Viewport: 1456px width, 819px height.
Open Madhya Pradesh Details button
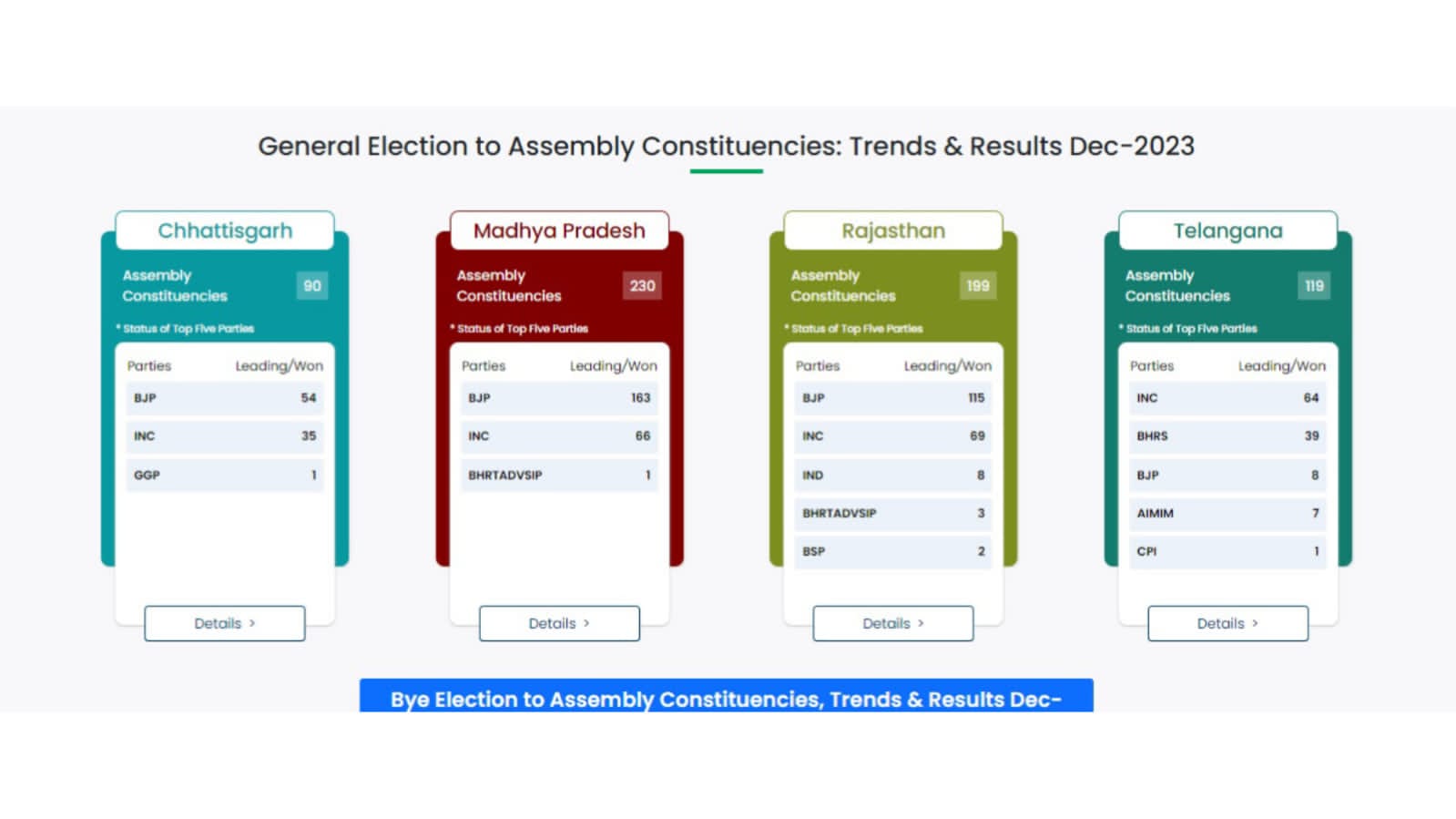pyautogui.click(x=559, y=623)
